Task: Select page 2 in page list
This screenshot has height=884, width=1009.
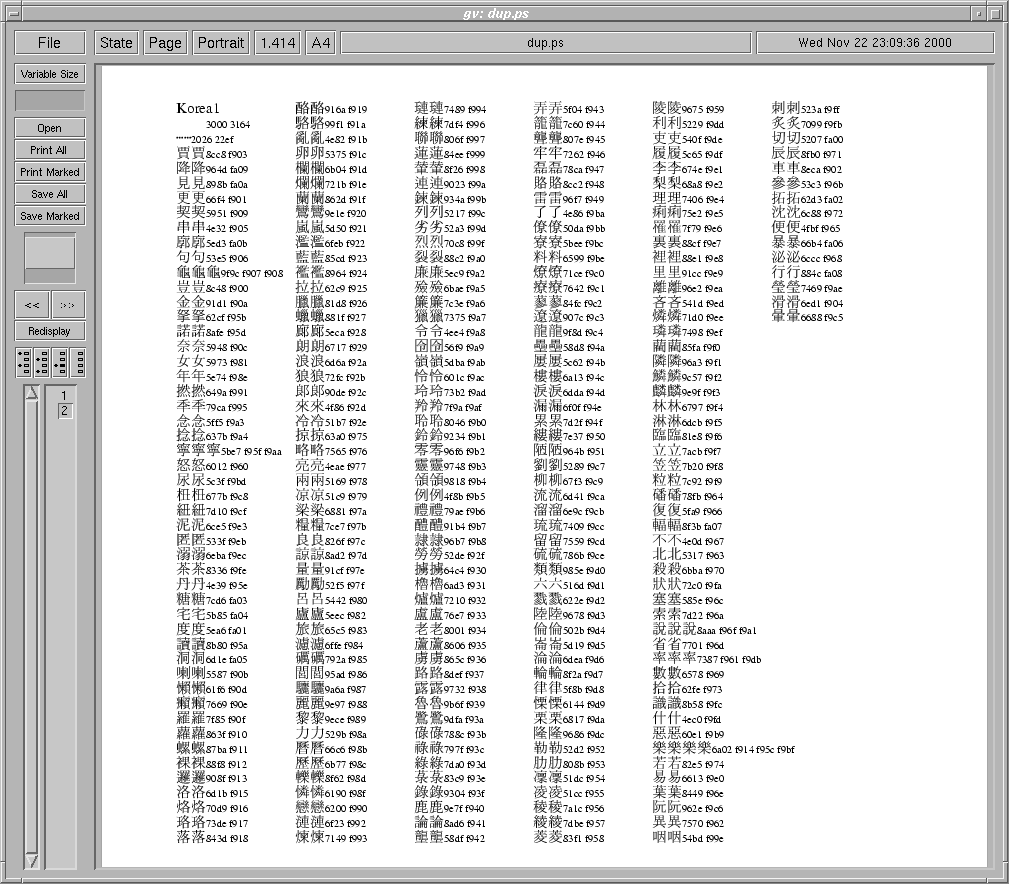Action: pos(64,410)
